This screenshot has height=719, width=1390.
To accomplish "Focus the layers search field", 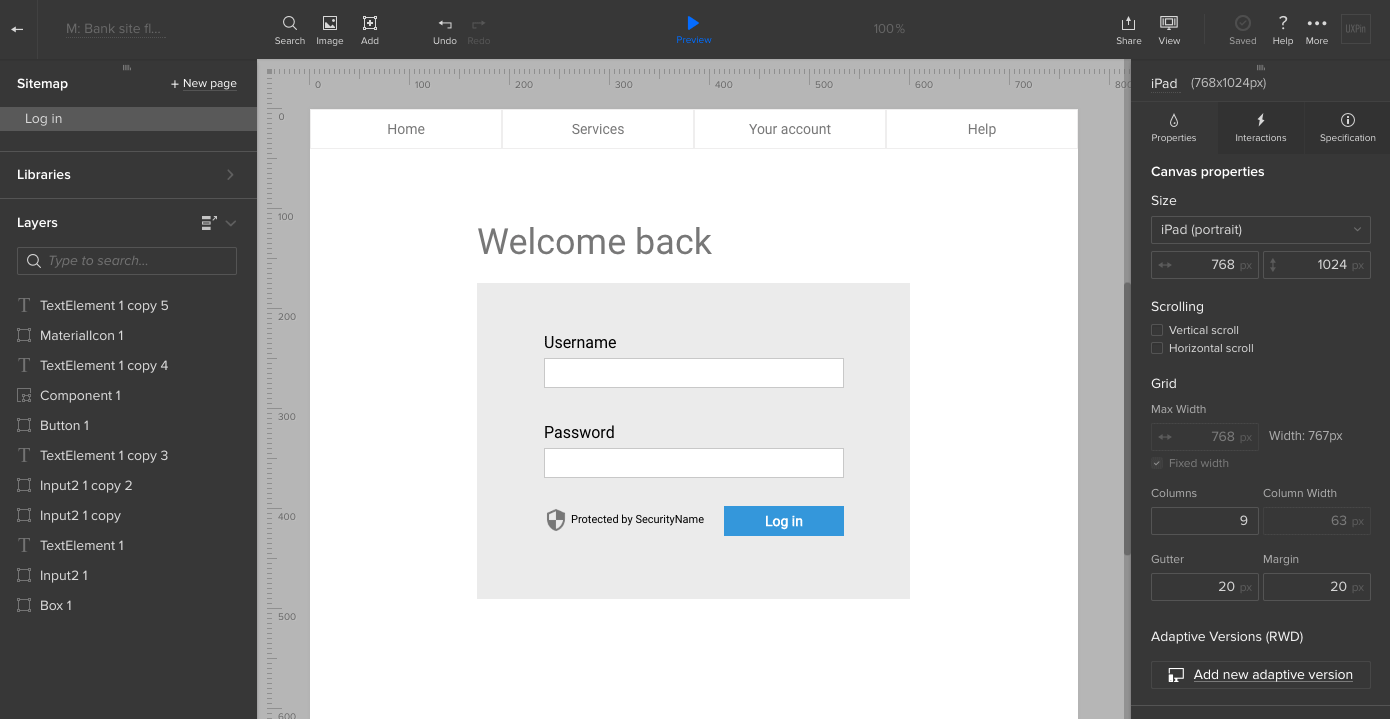I will coord(127,261).
